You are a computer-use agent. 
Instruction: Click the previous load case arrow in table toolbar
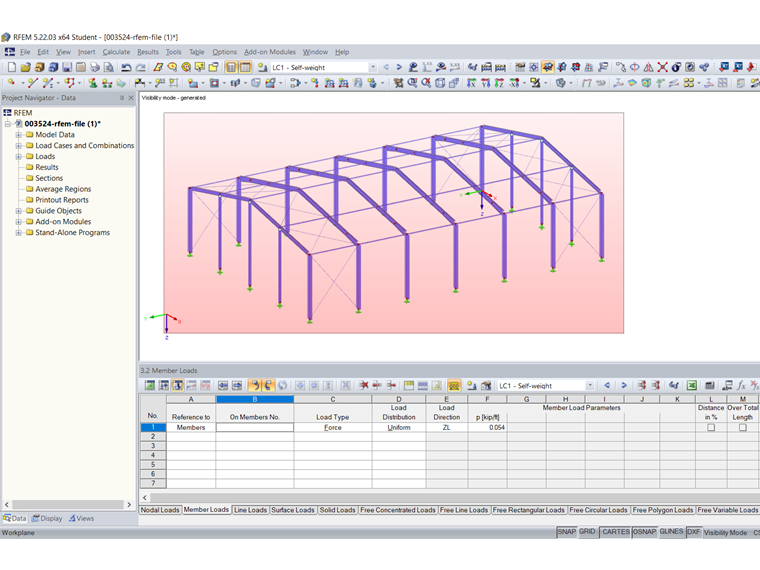coord(607,385)
